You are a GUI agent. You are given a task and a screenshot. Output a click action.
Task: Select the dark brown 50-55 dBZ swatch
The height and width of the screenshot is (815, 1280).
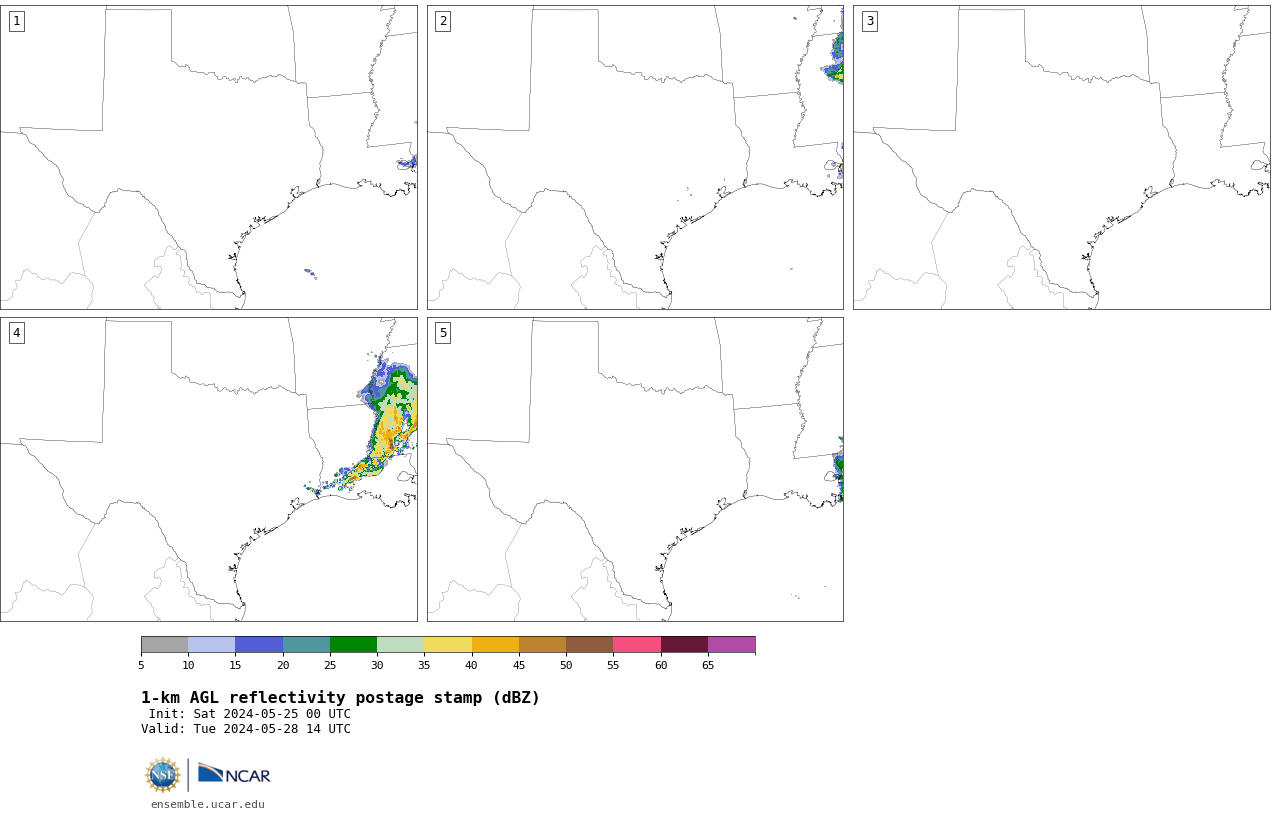pos(590,644)
